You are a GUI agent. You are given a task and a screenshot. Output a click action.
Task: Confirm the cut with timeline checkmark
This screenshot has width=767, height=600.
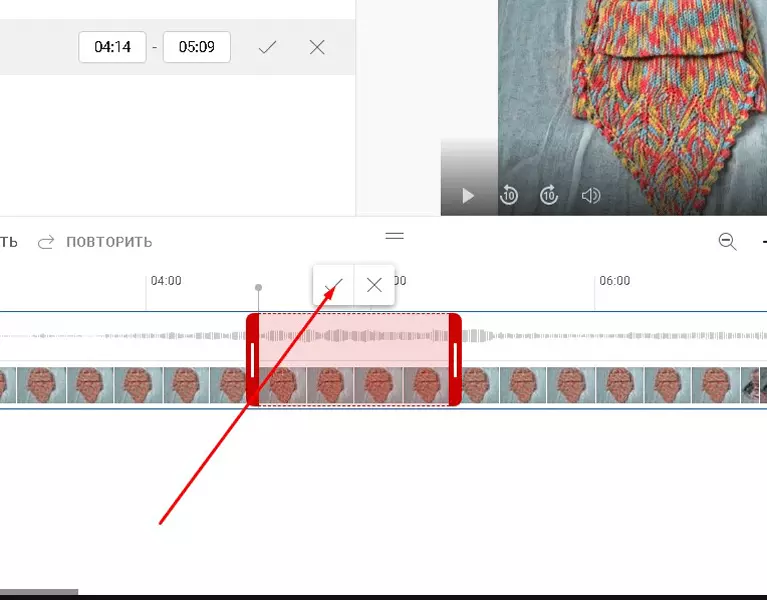point(334,285)
